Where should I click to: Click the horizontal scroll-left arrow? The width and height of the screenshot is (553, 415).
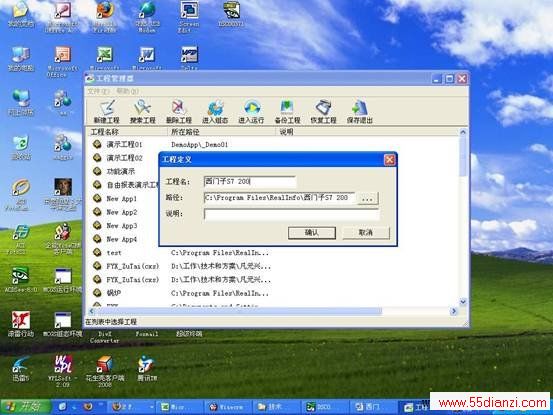(x=92, y=311)
